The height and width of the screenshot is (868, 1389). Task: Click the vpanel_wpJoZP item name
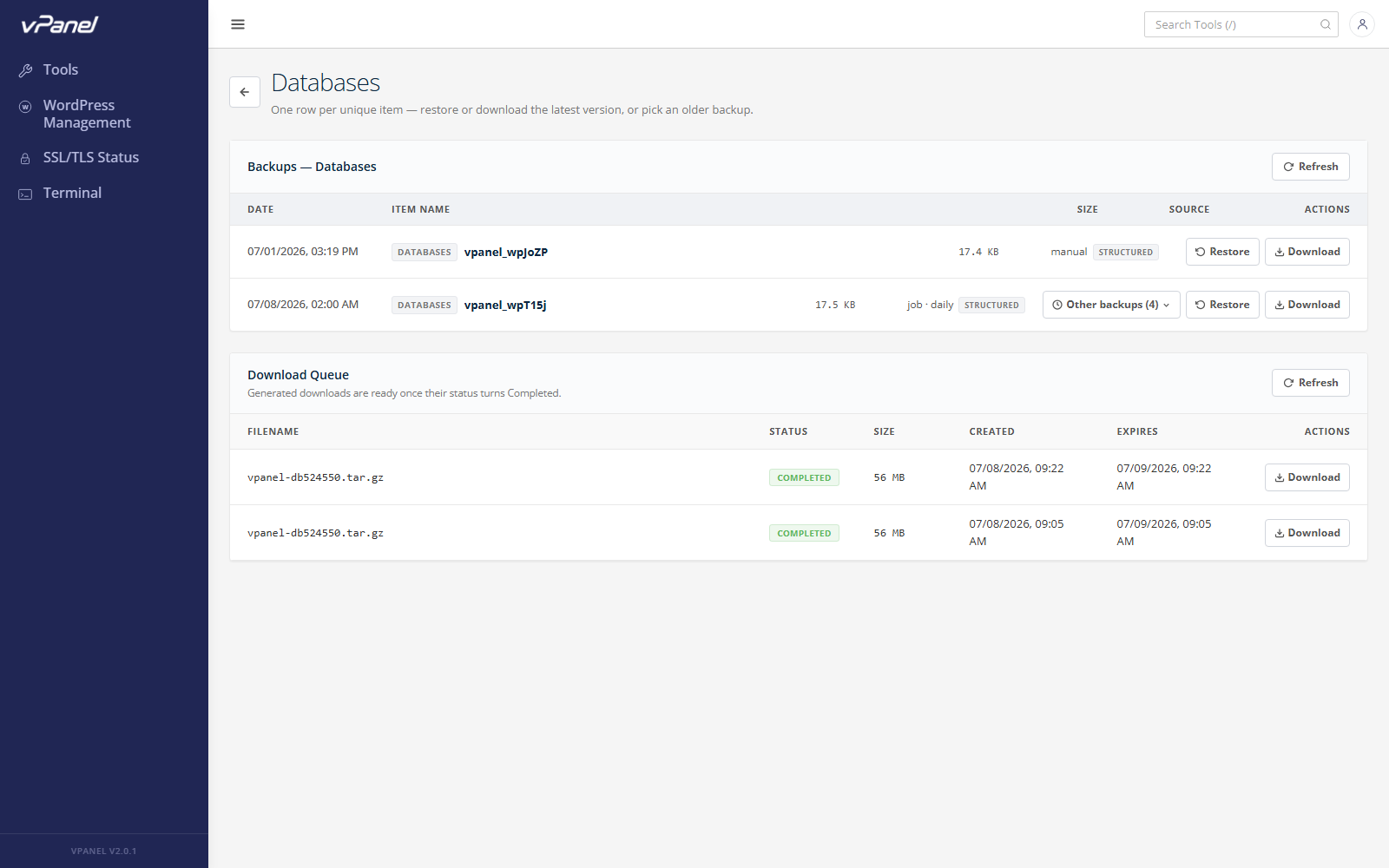click(506, 253)
